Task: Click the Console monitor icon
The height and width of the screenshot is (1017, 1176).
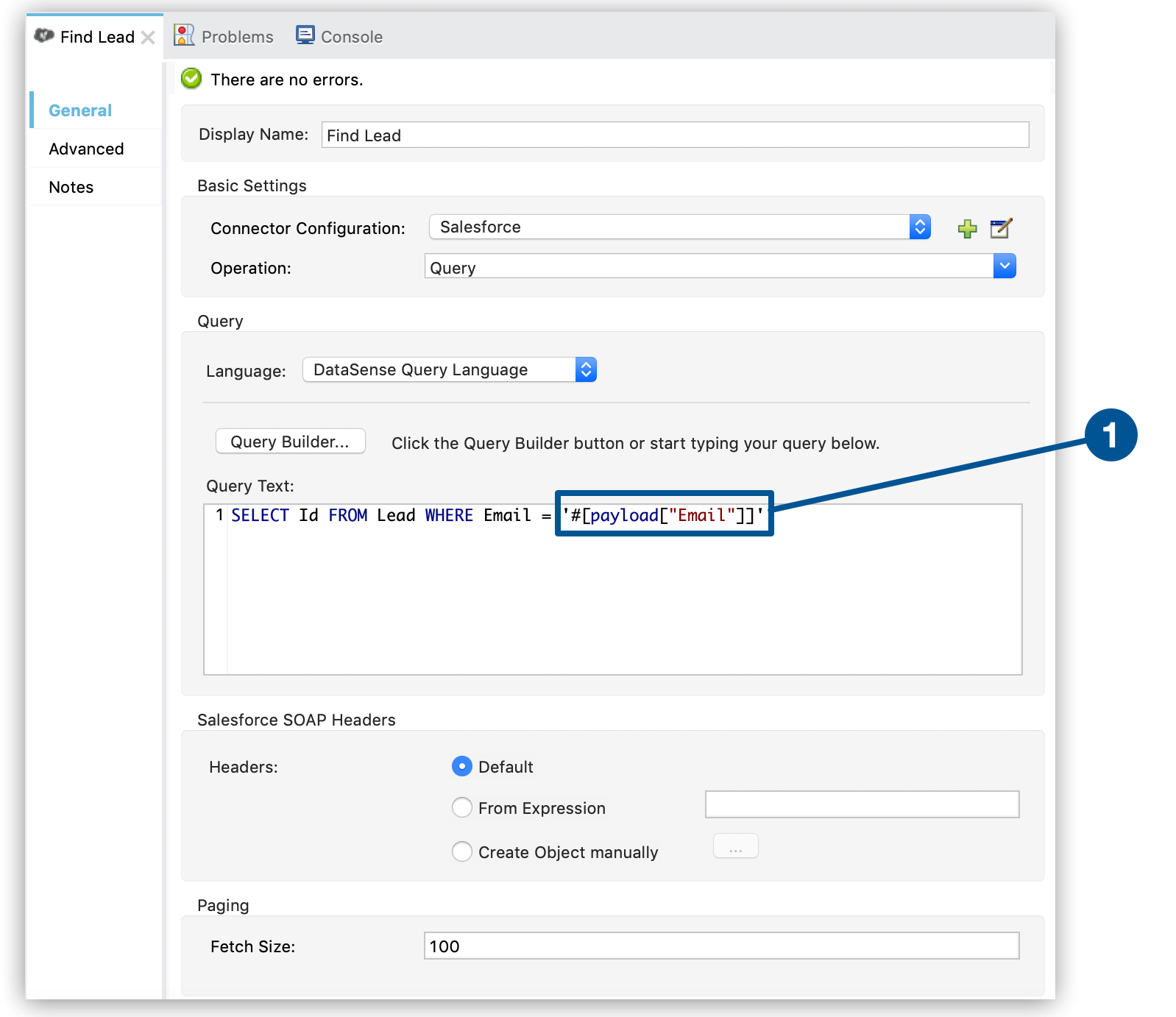Action: pyautogui.click(x=305, y=35)
